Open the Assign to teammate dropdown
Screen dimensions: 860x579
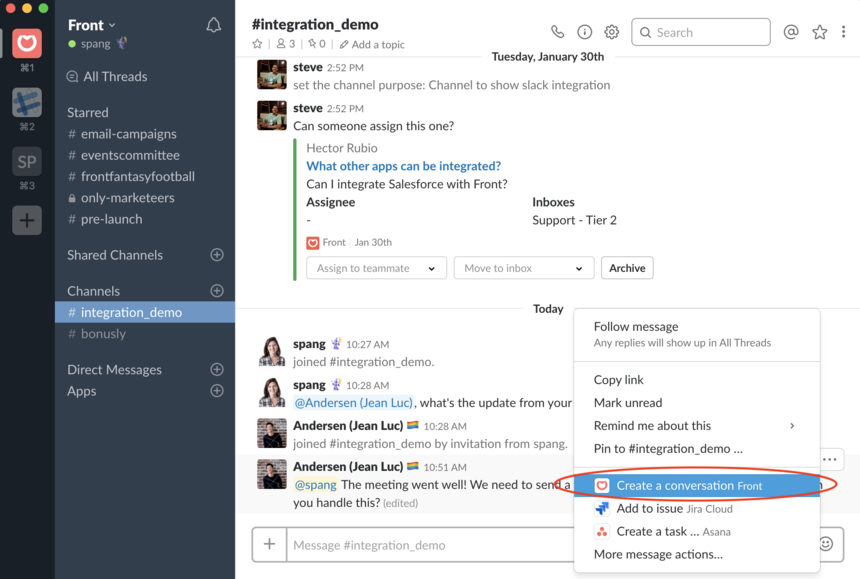pyautogui.click(x=376, y=268)
